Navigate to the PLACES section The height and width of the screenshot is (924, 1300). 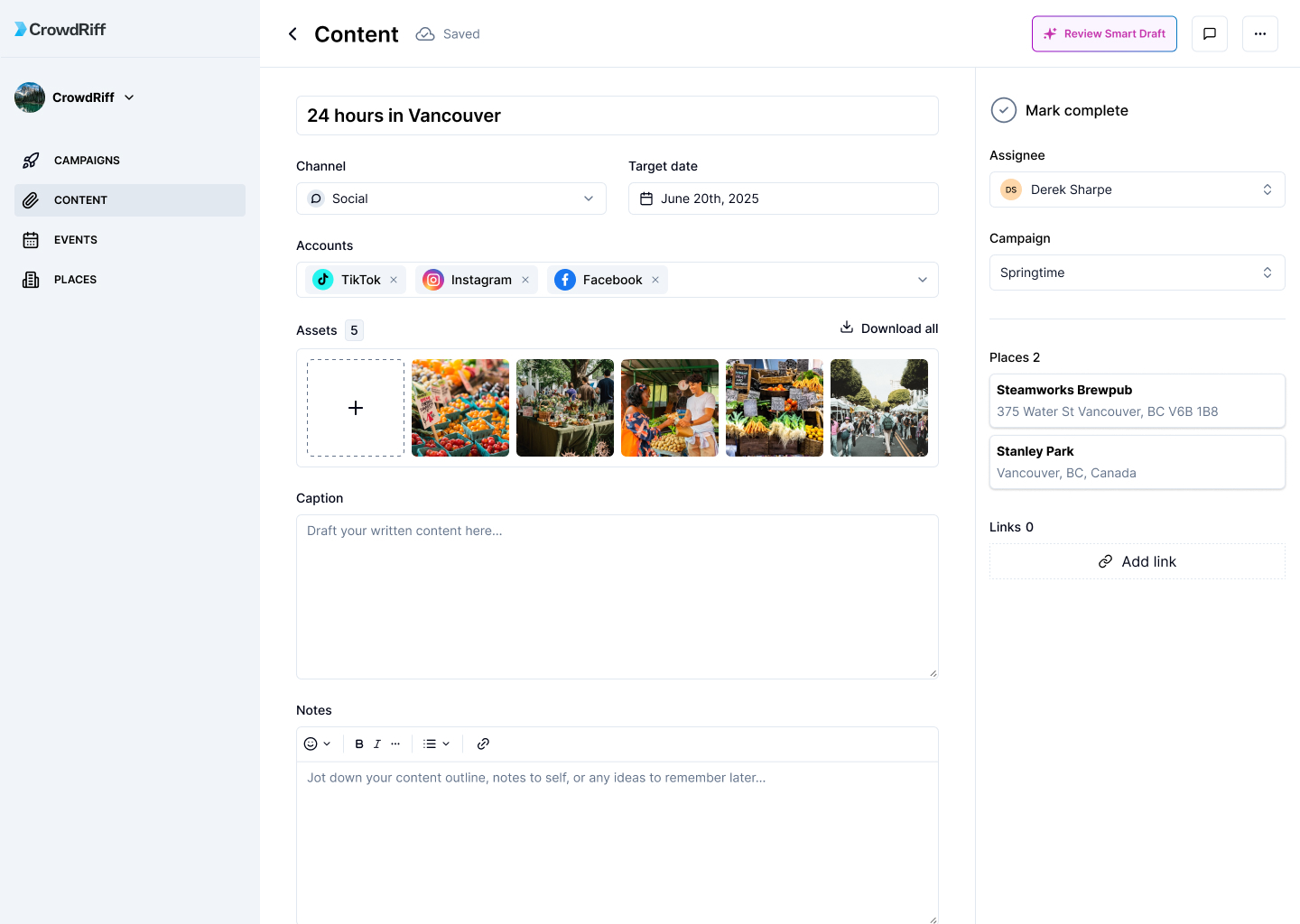(x=76, y=279)
